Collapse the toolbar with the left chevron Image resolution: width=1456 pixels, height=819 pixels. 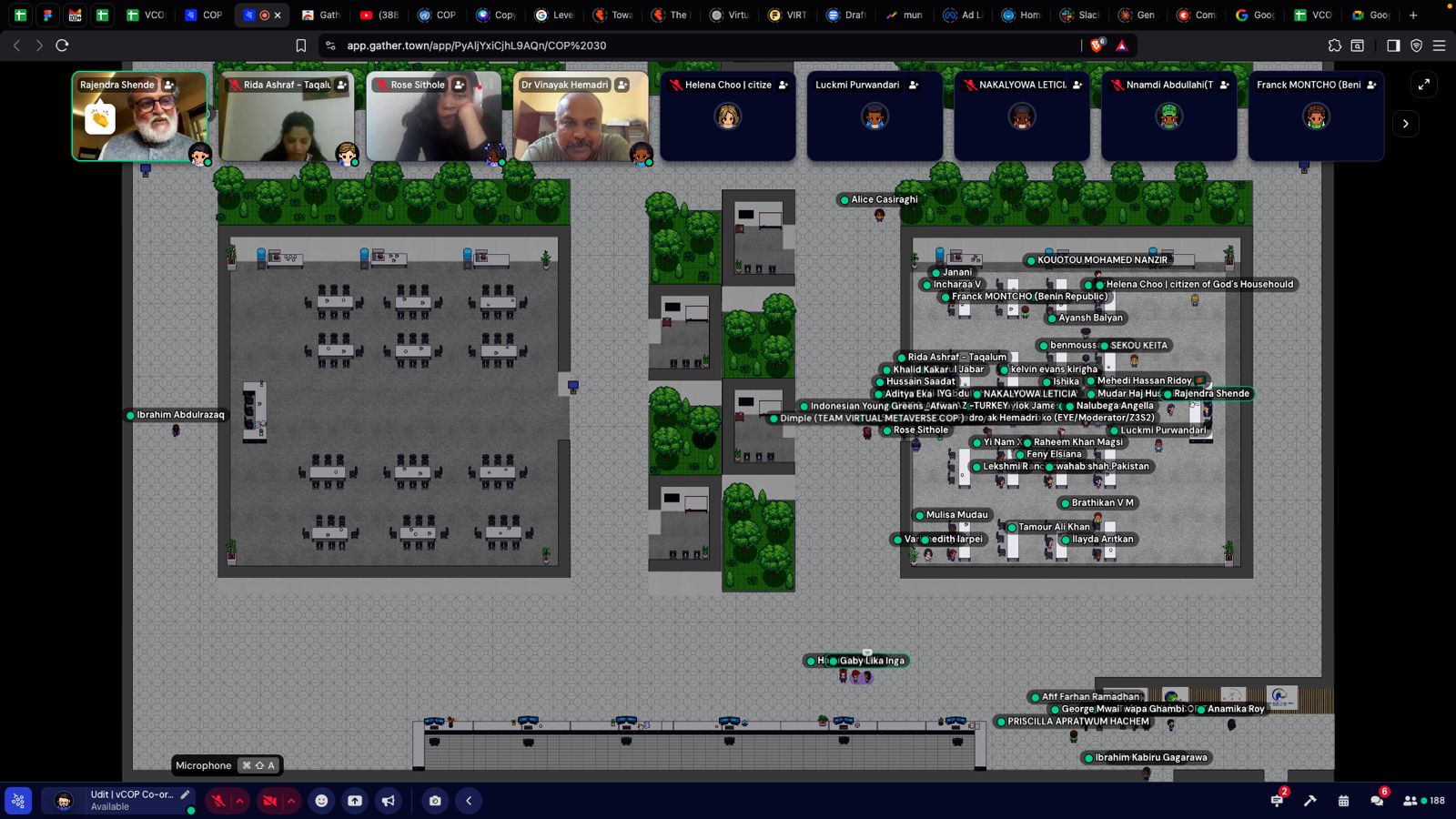469,801
